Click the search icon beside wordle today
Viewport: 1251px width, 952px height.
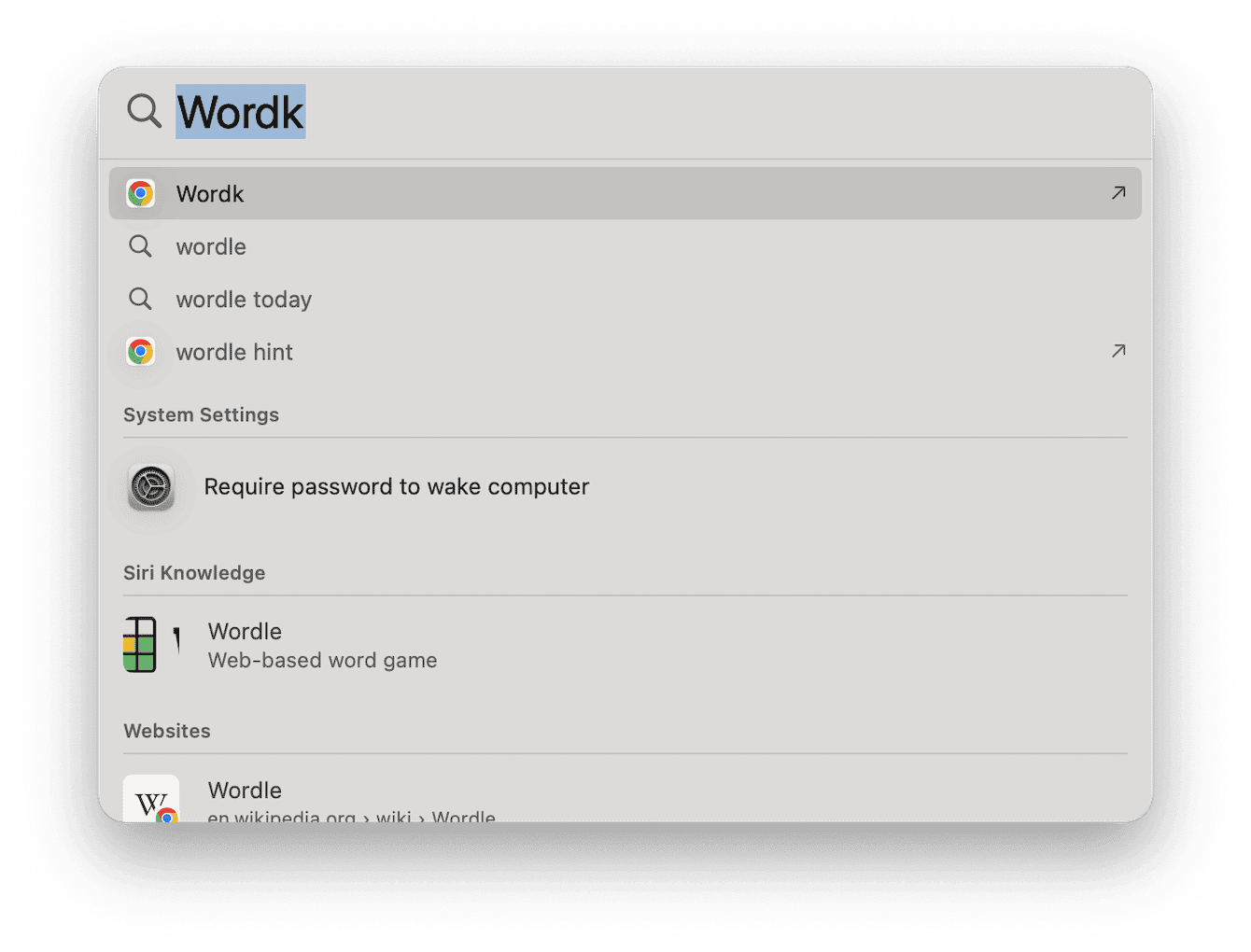[x=140, y=299]
